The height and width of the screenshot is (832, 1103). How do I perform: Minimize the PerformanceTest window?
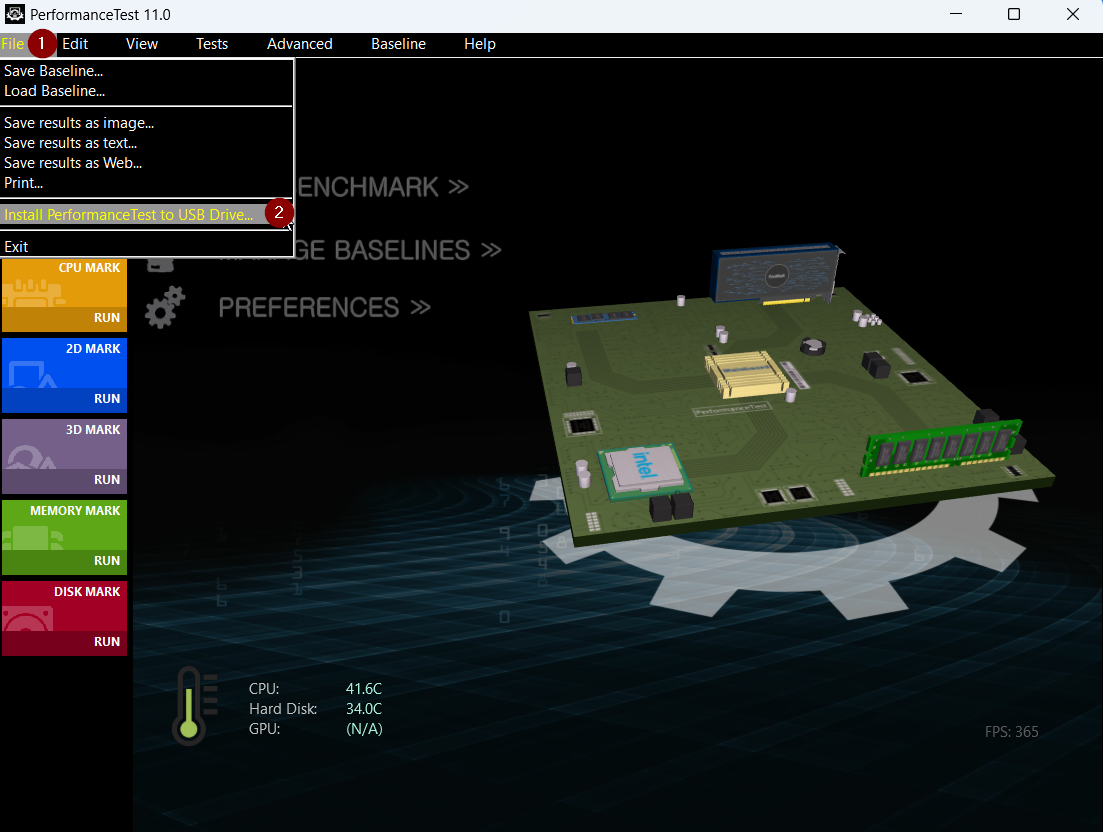coord(956,14)
